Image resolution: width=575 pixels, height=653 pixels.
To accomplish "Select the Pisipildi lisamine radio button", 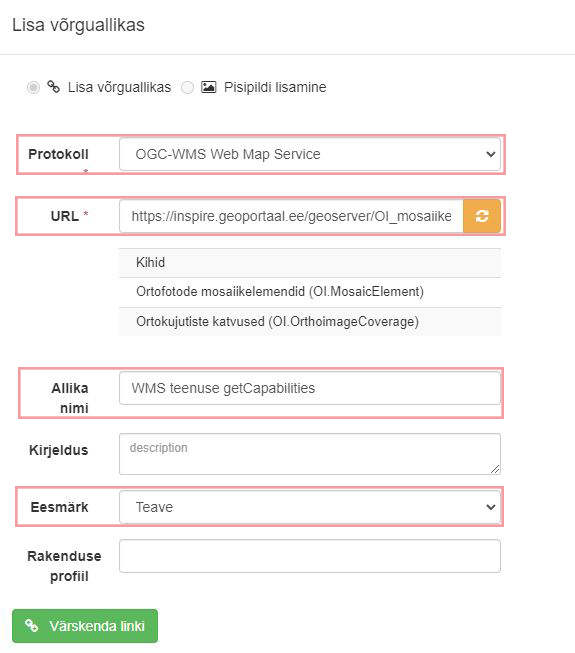I will 187,87.
